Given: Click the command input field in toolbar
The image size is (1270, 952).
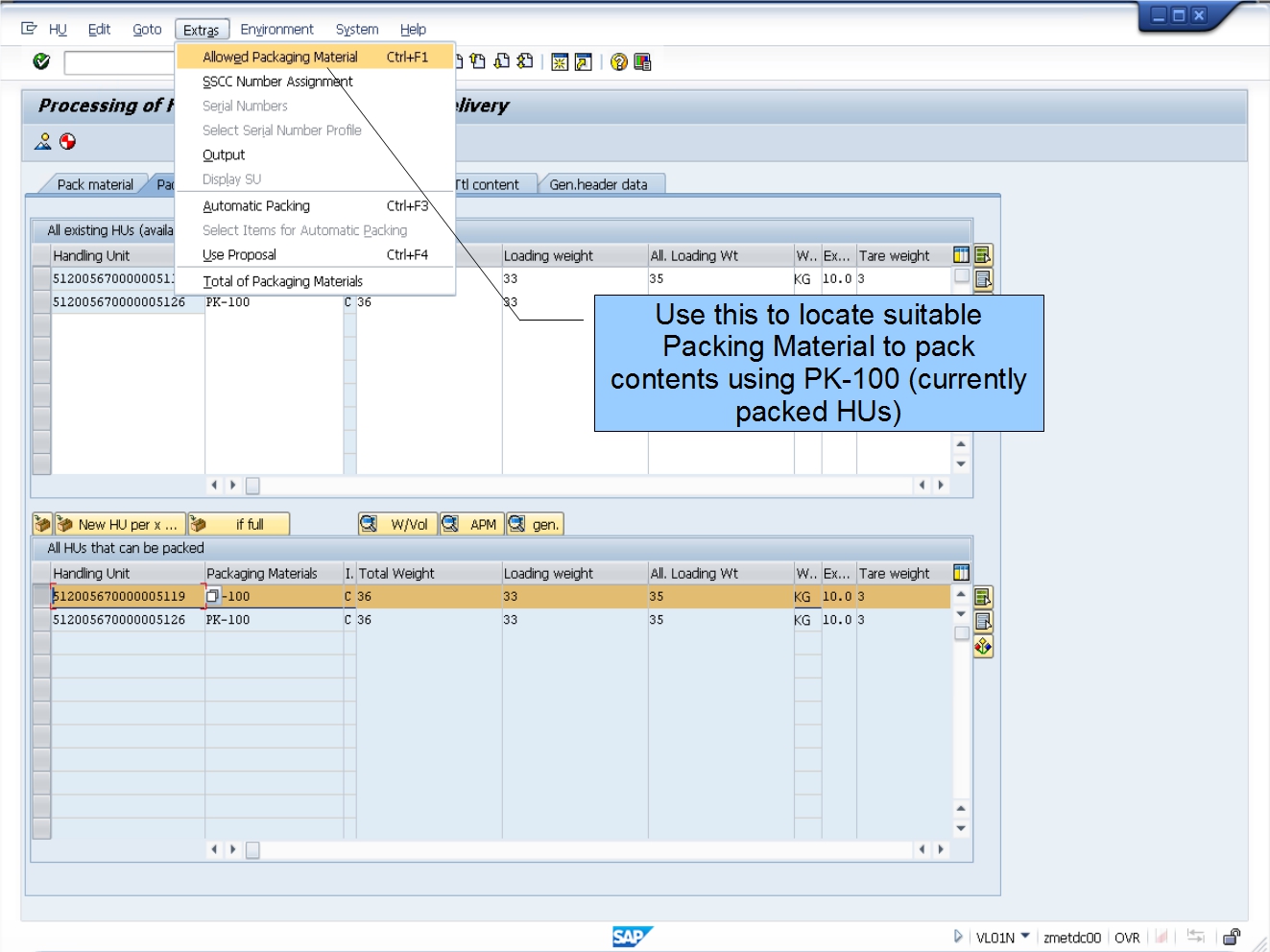Looking at the screenshot, I should pos(120,62).
